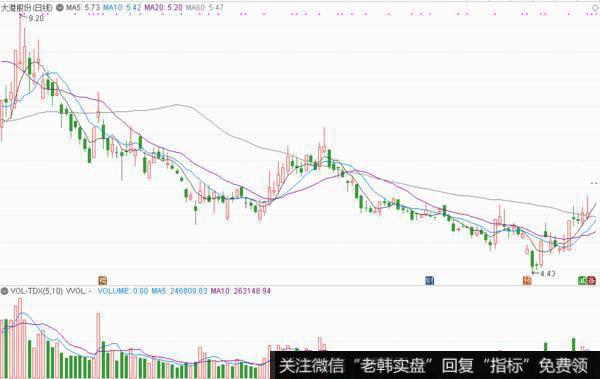Click the red event marker icon at the chart bottom right
Viewport: 600px width, 379px height.
[x=592, y=280]
